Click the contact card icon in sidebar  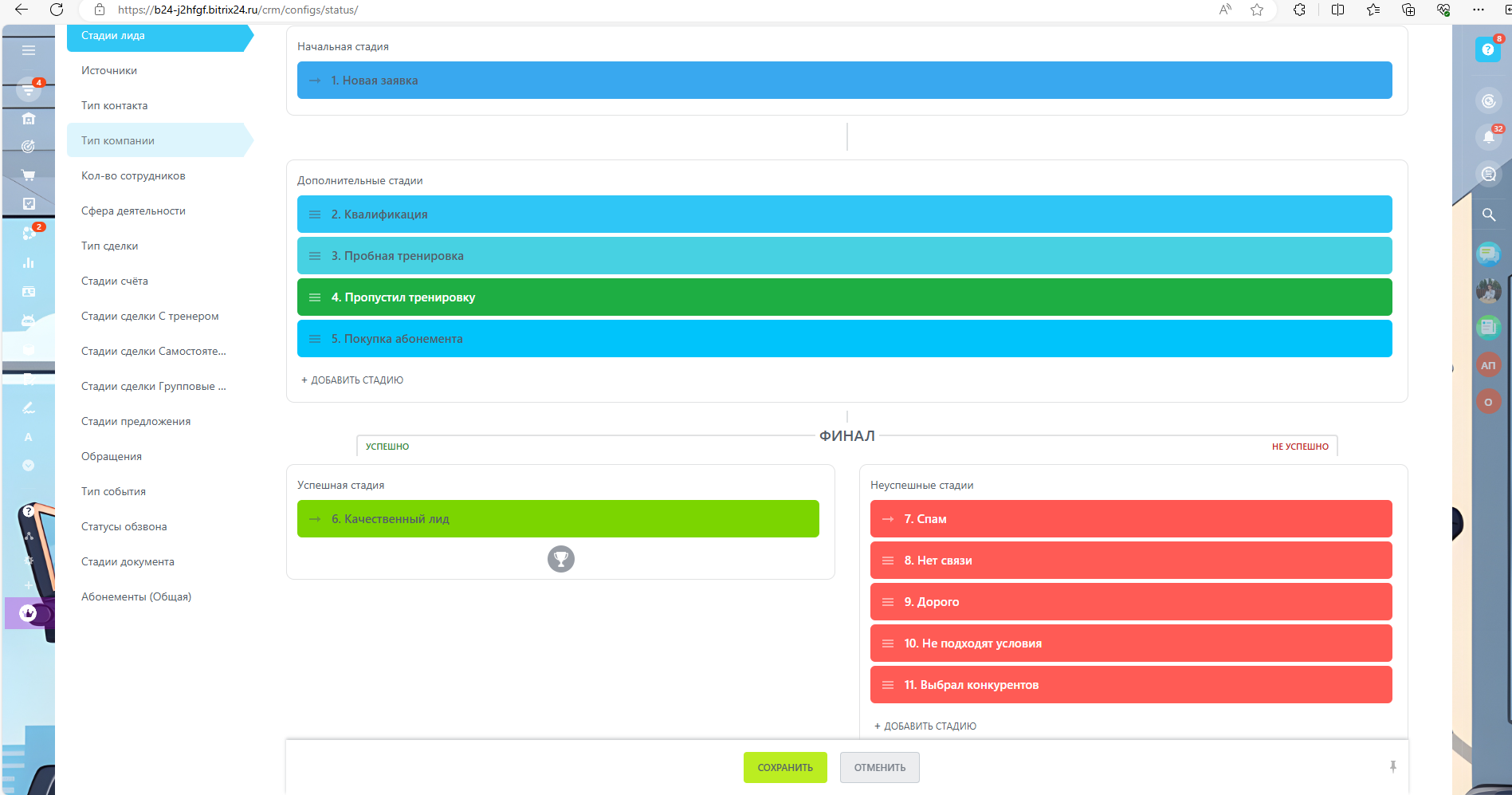coord(29,292)
